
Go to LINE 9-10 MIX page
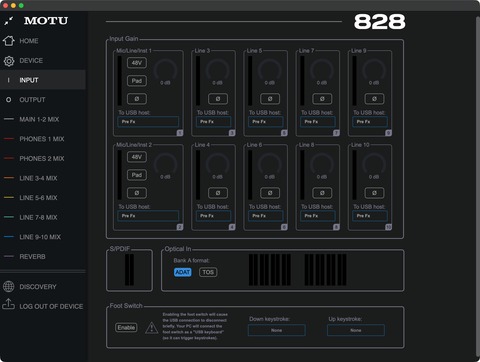pyautogui.click(x=43, y=237)
